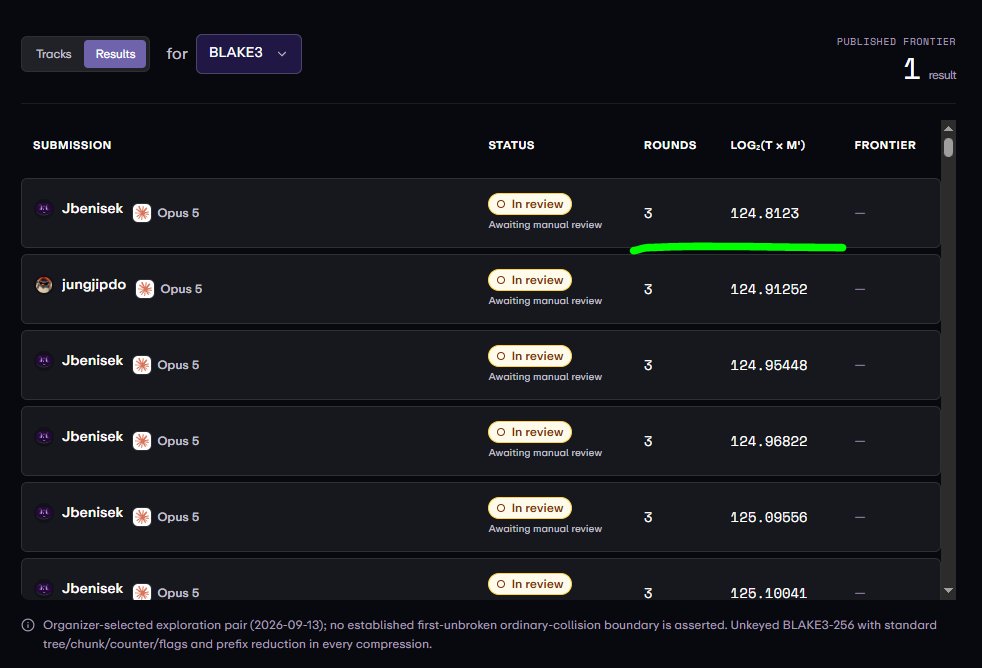The height and width of the screenshot is (668, 982).
Task: Click the value 125.10041
Action: coord(768,593)
